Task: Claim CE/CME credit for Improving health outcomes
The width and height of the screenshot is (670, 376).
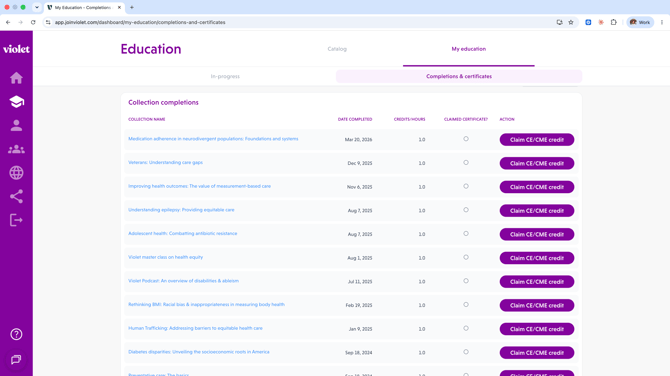Action: click(537, 187)
